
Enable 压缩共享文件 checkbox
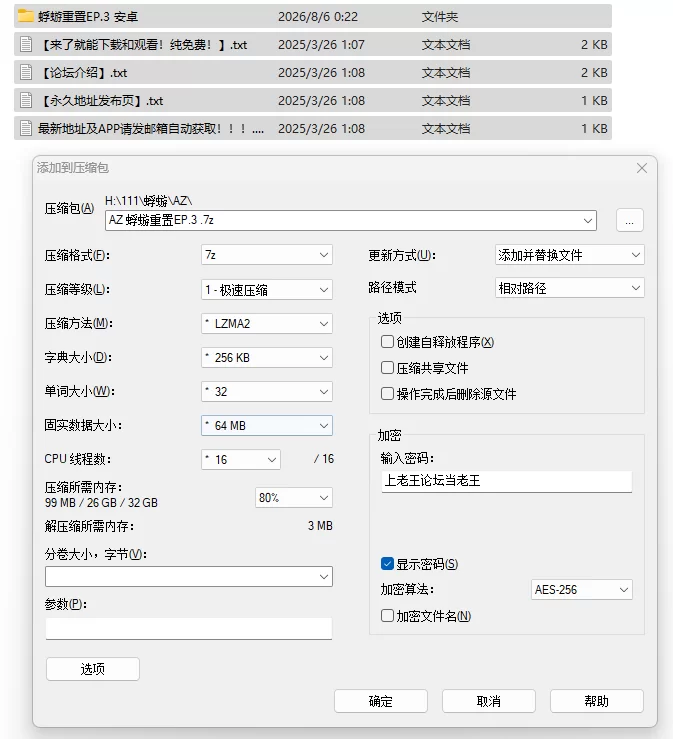[x=387, y=368]
